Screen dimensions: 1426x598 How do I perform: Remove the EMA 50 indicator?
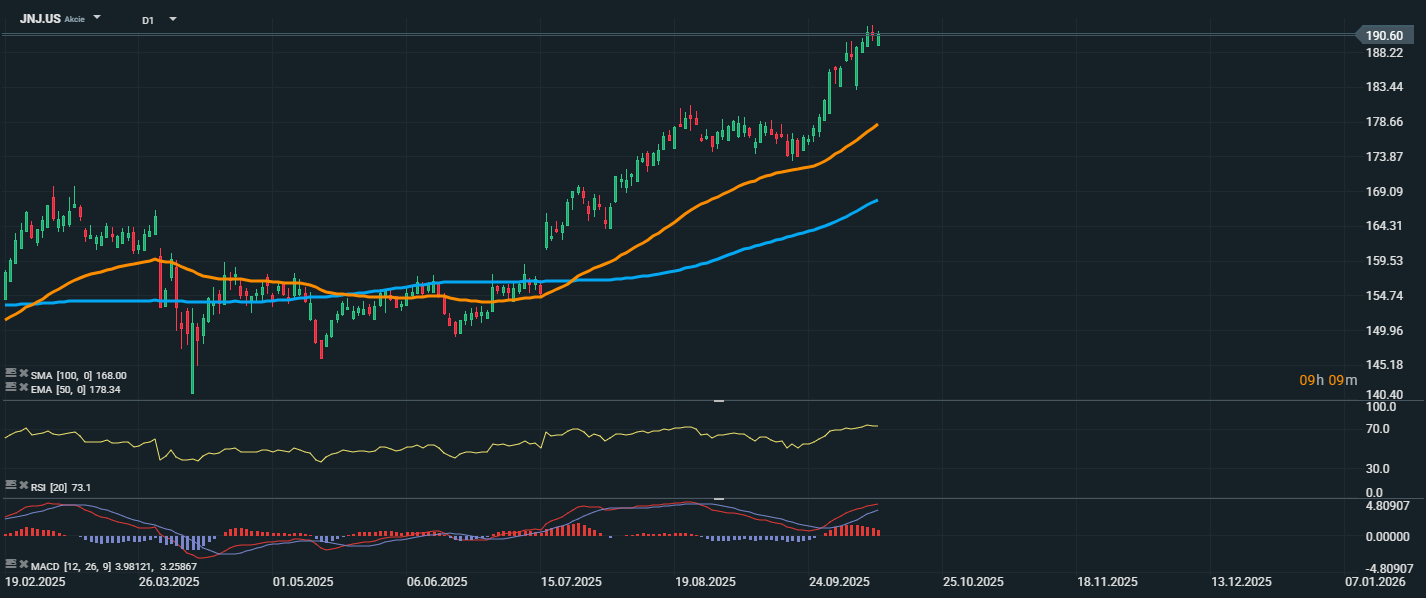tap(23, 387)
